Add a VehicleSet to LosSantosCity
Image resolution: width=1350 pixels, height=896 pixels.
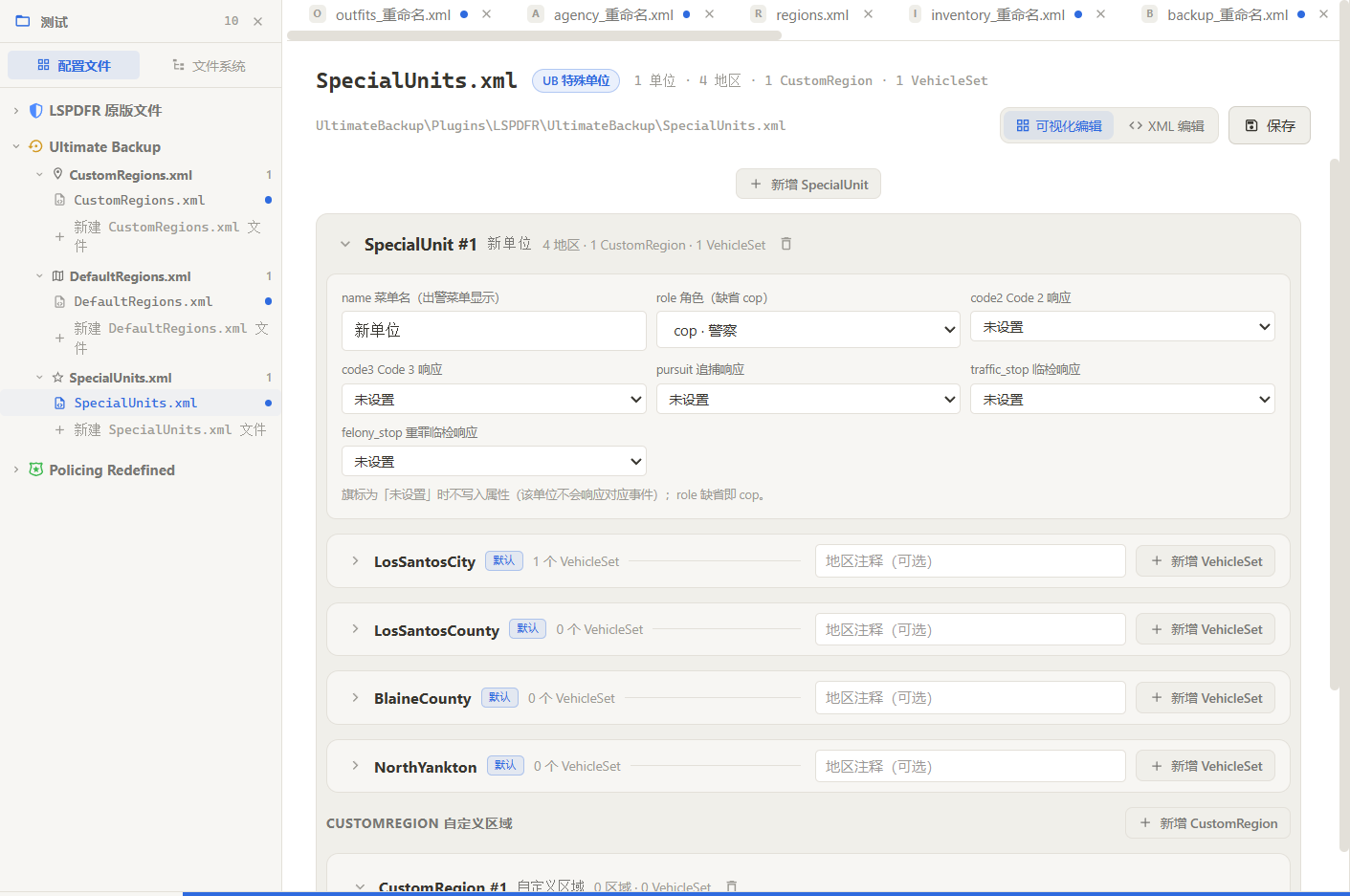[x=1206, y=561]
